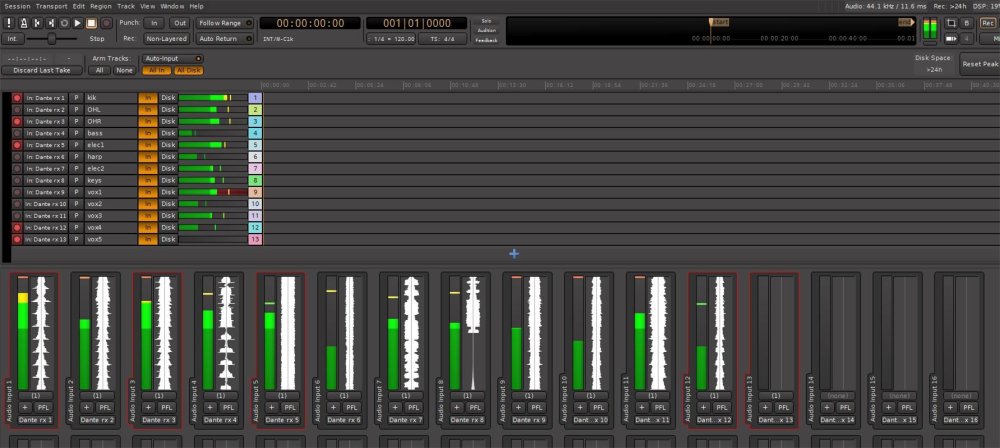Stop the transport with Stop button

[x=92, y=23]
